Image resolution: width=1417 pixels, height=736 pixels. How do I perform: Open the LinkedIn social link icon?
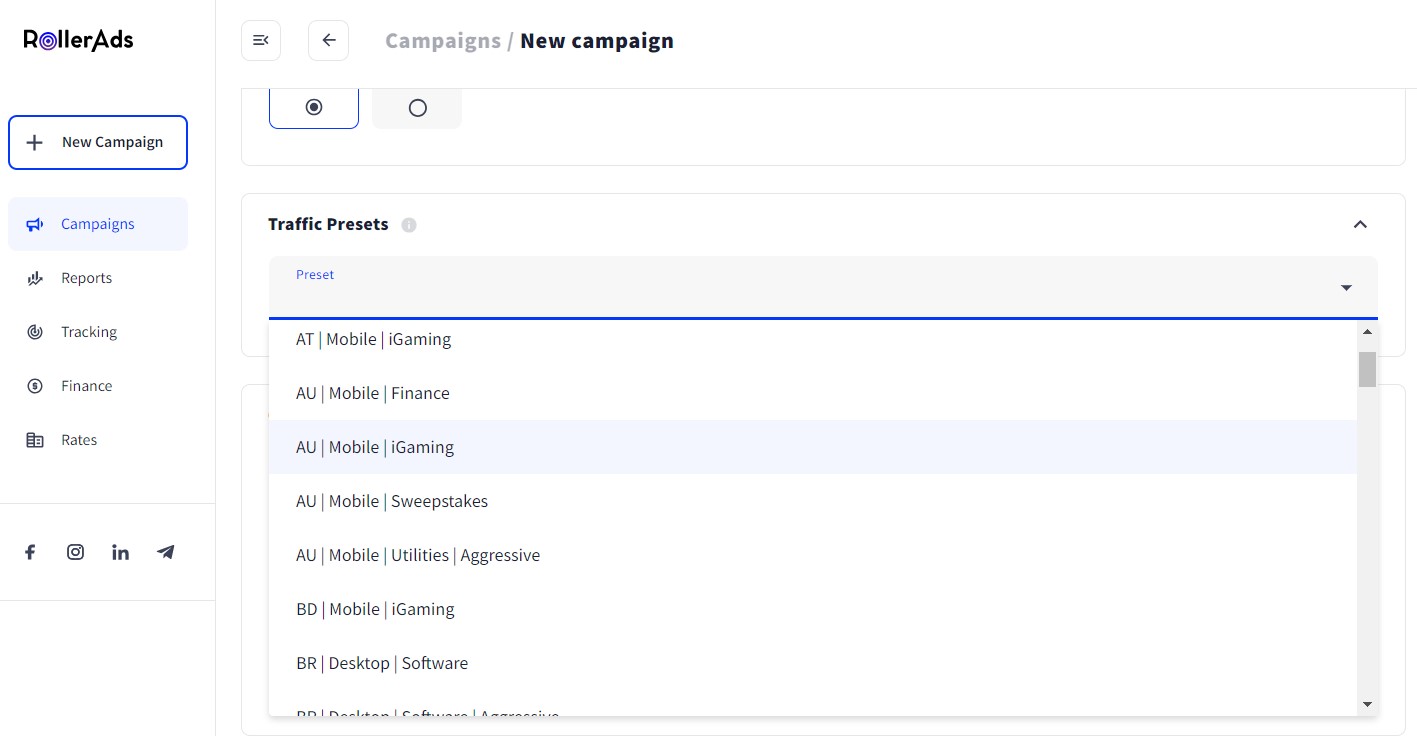pos(120,552)
